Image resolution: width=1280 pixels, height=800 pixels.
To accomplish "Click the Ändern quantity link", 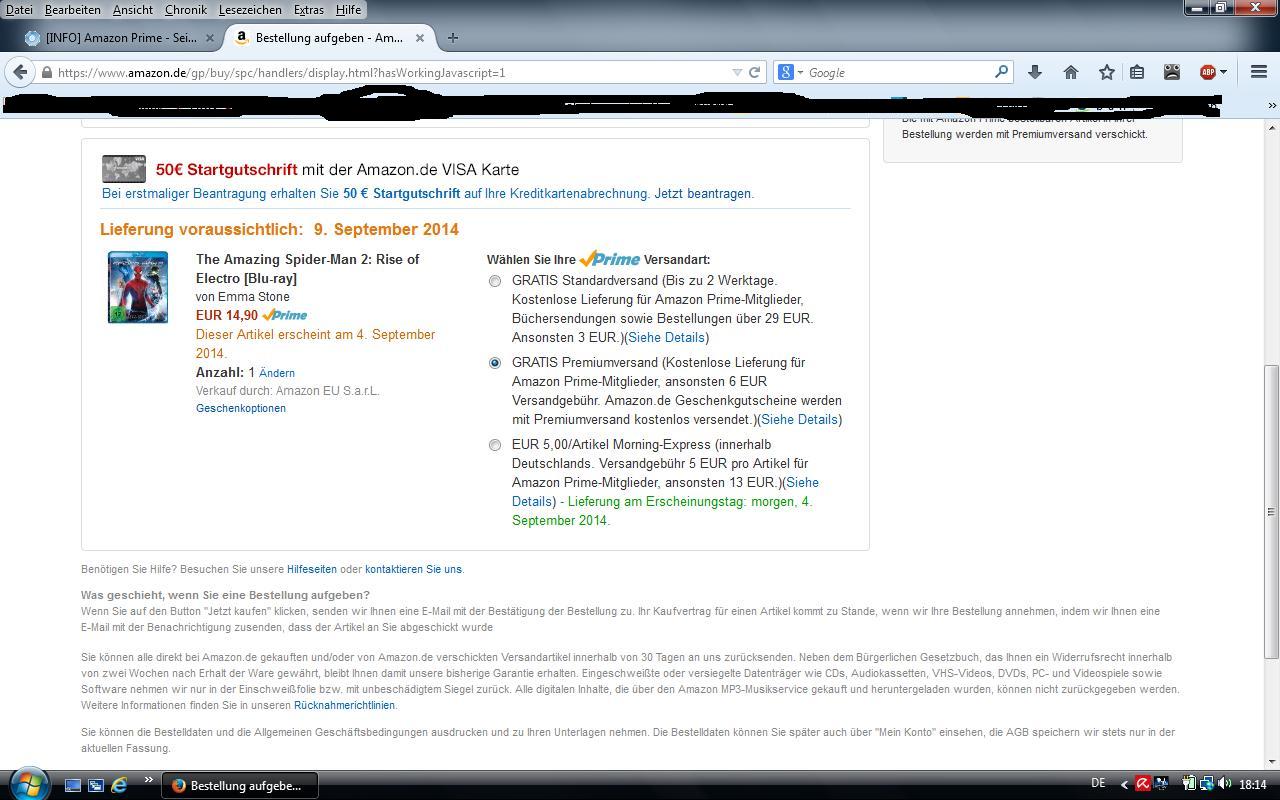I will tap(277, 373).
